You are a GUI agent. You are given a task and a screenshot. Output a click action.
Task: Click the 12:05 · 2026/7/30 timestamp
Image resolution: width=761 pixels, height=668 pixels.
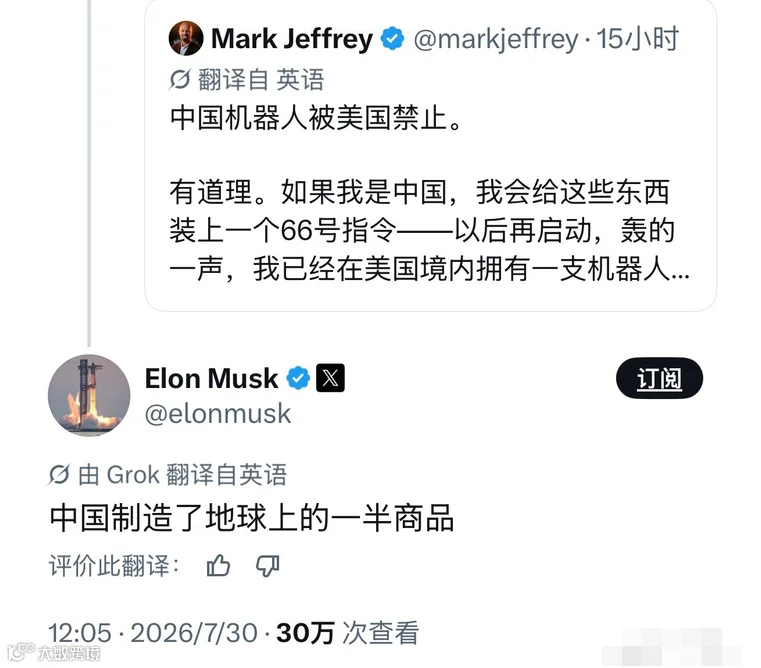153,633
